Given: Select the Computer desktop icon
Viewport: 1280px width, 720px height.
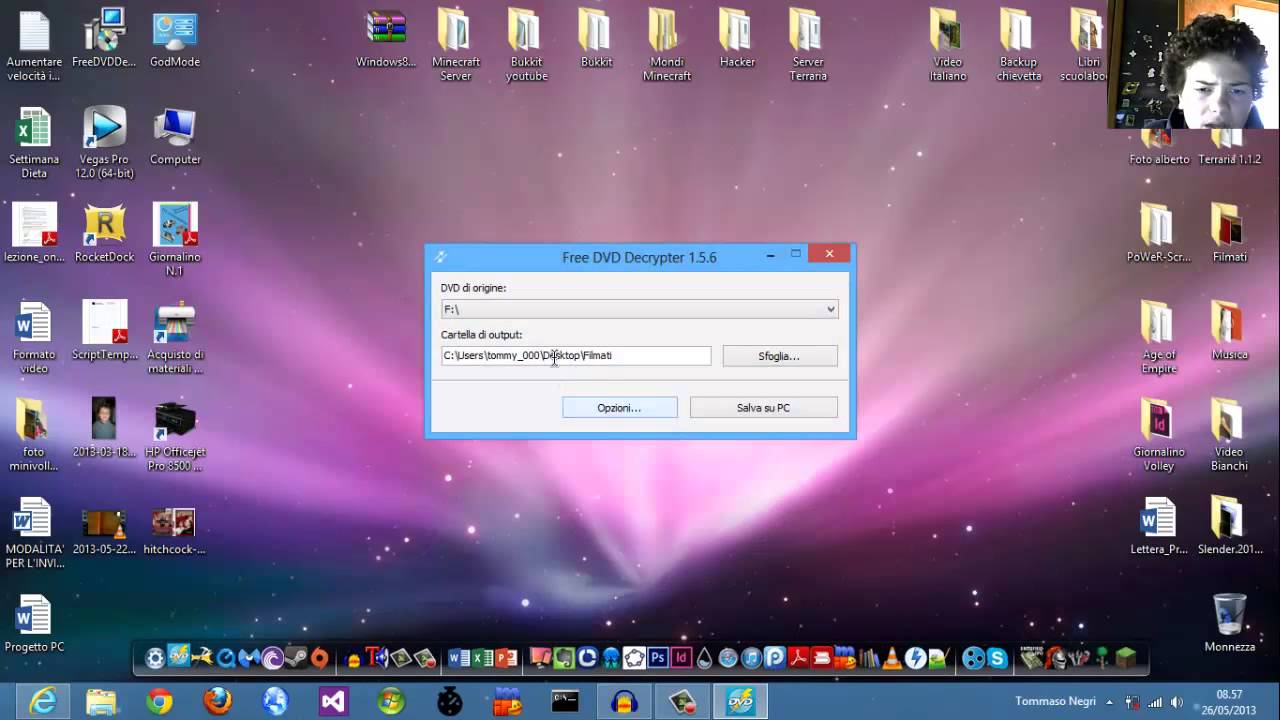Looking at the screenshot, I should point(175,137).
